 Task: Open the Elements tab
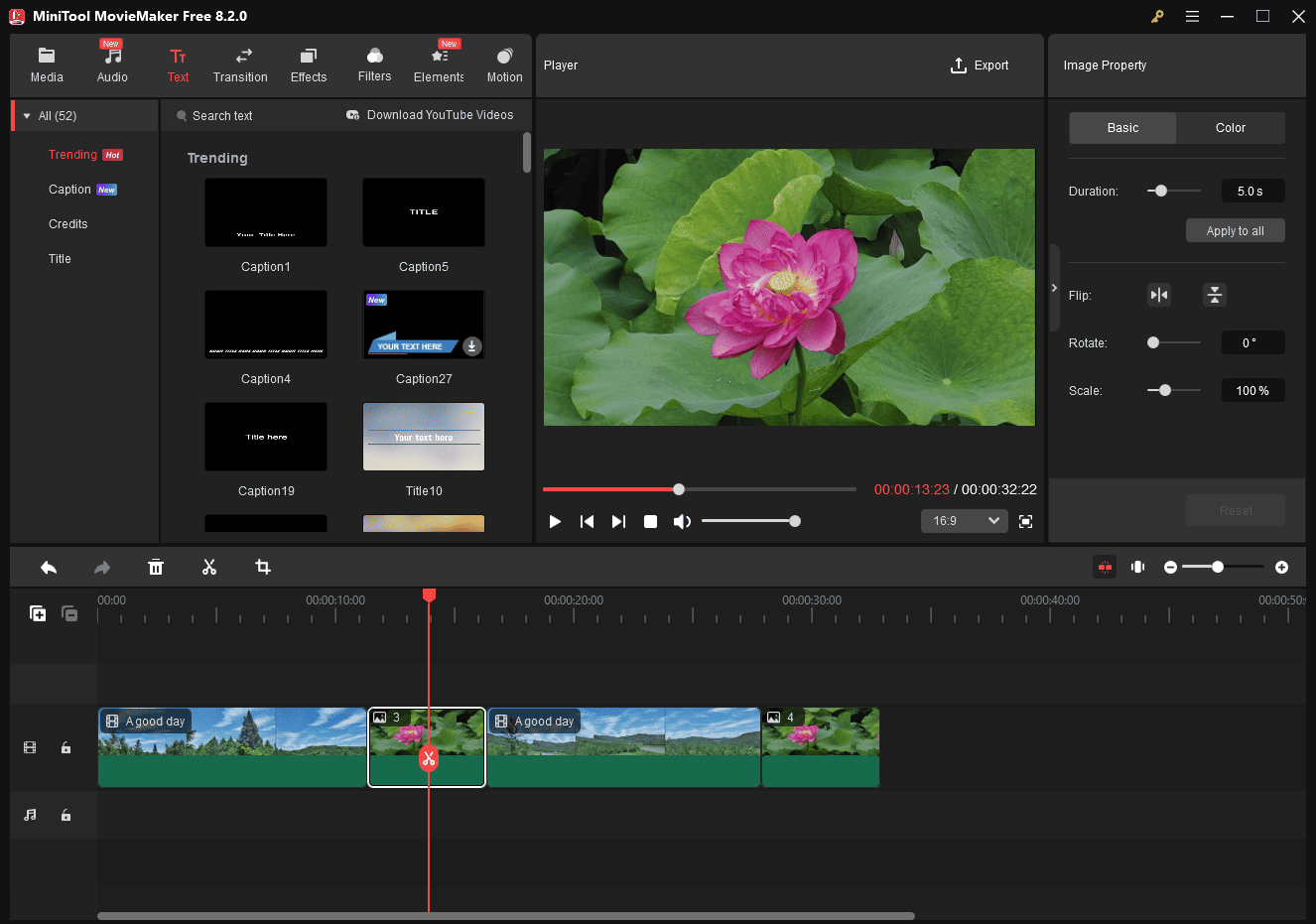[439, 66]
